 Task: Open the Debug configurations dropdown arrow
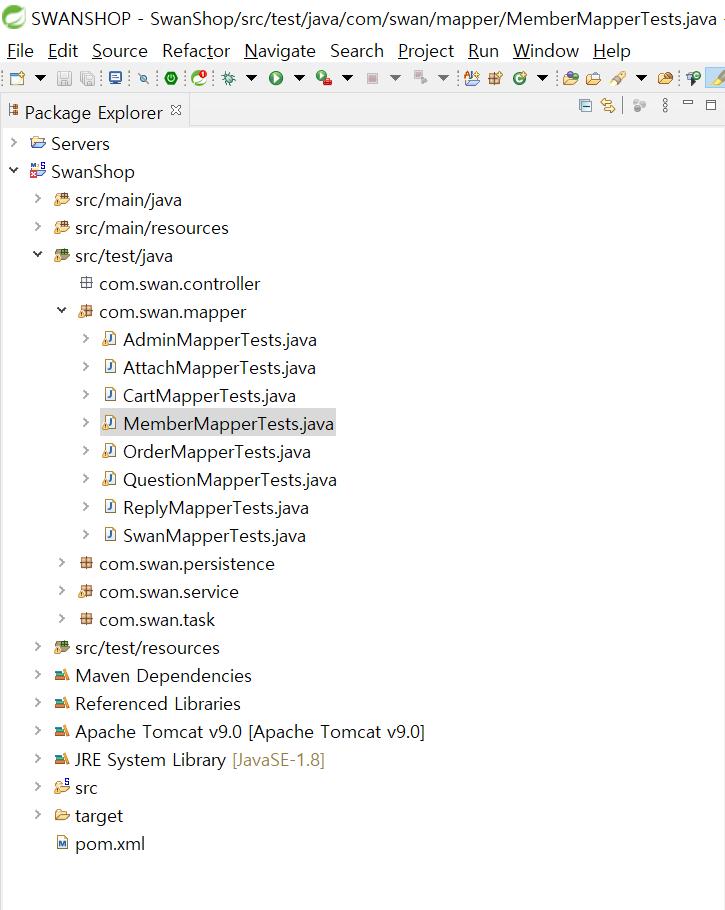[x=251, y=78]
